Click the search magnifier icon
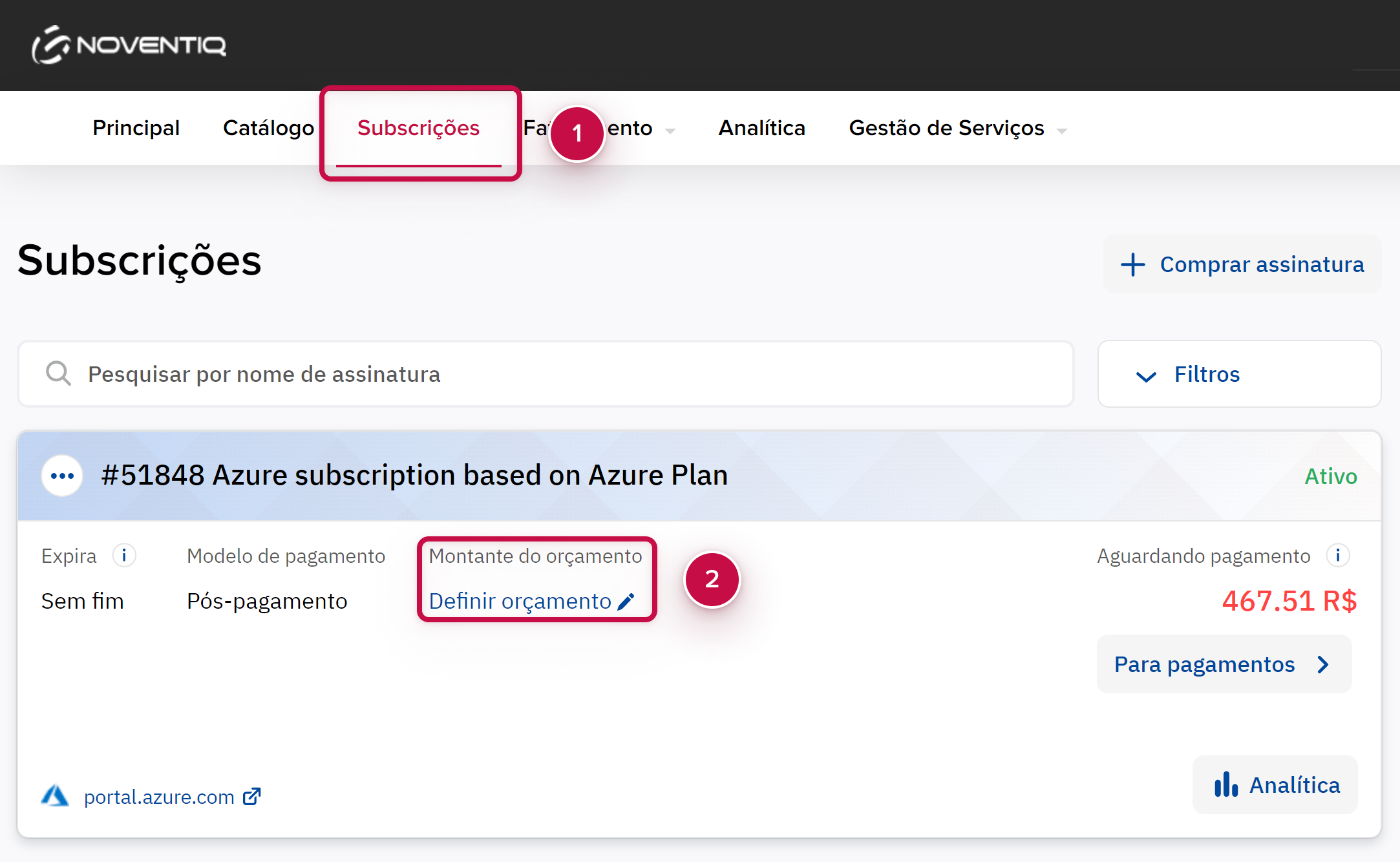Screen dimensions: 1400x862 (x=58, y=374)
